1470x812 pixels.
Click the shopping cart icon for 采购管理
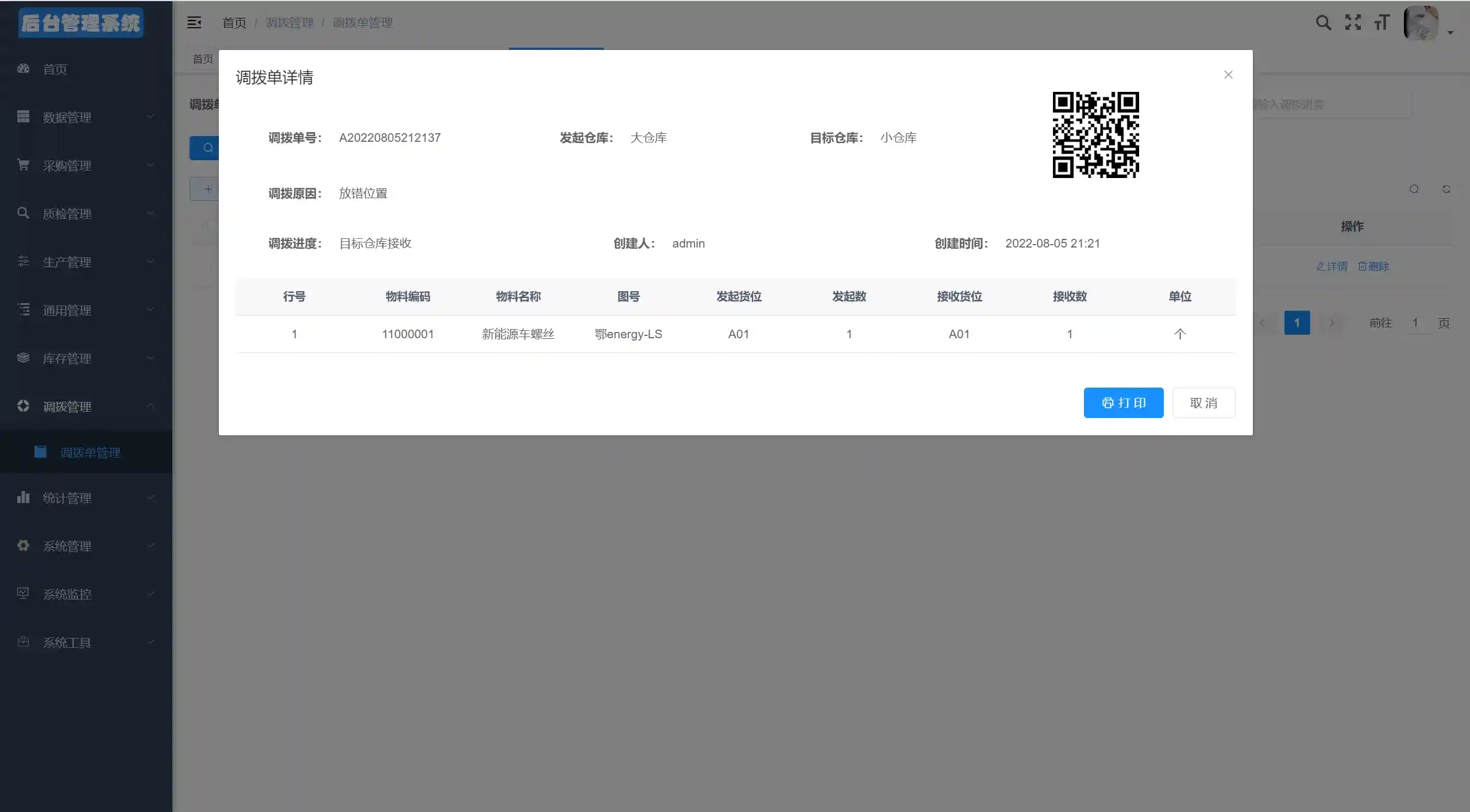(23, 165)
